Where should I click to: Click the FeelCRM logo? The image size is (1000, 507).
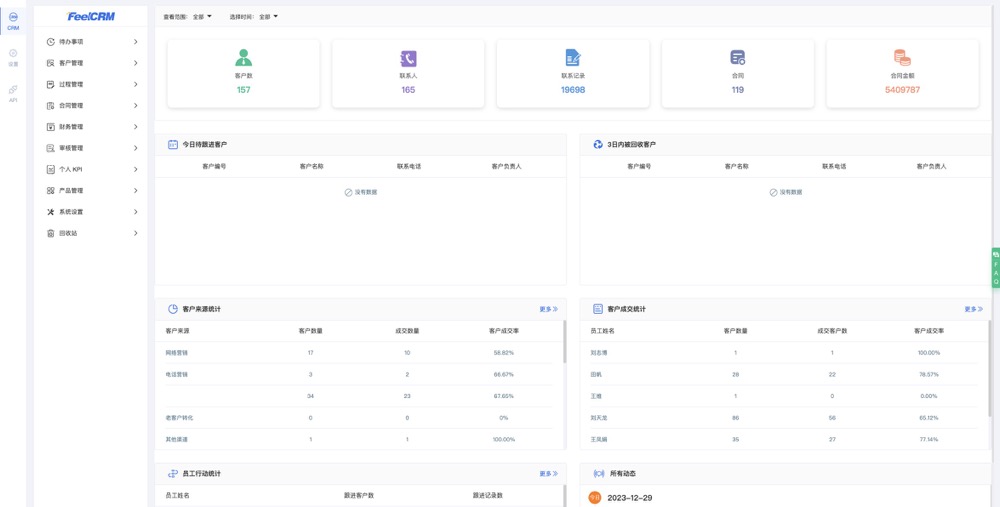point(91,16)
